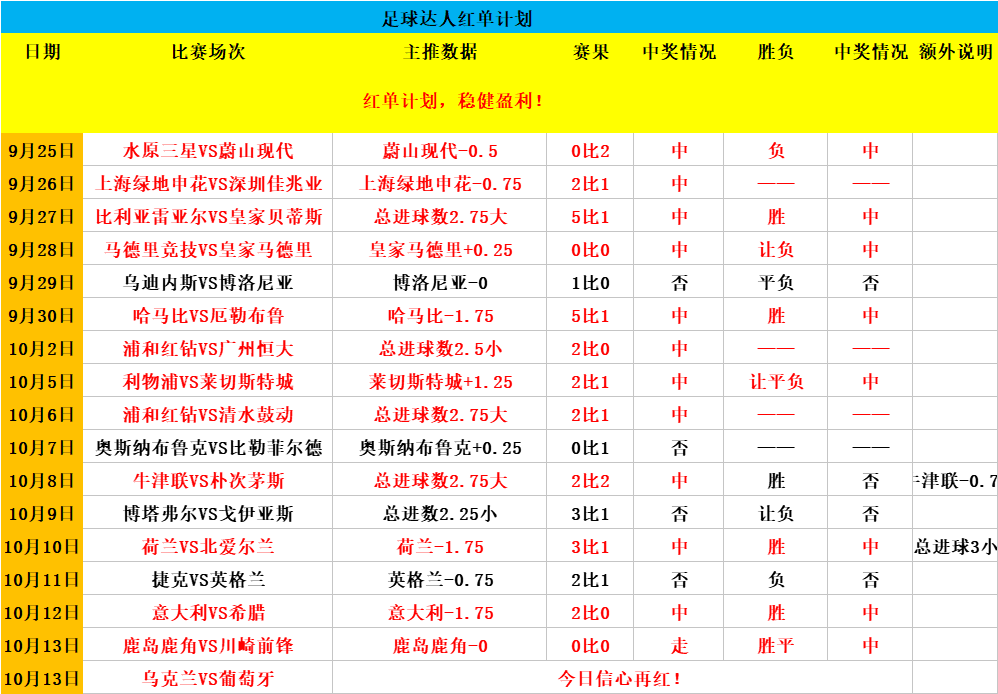The height and width of the screenshot is (694, 998).
Task: Select the match cell 牛津联VS朴次茅斯
Action: pos(208,481)
